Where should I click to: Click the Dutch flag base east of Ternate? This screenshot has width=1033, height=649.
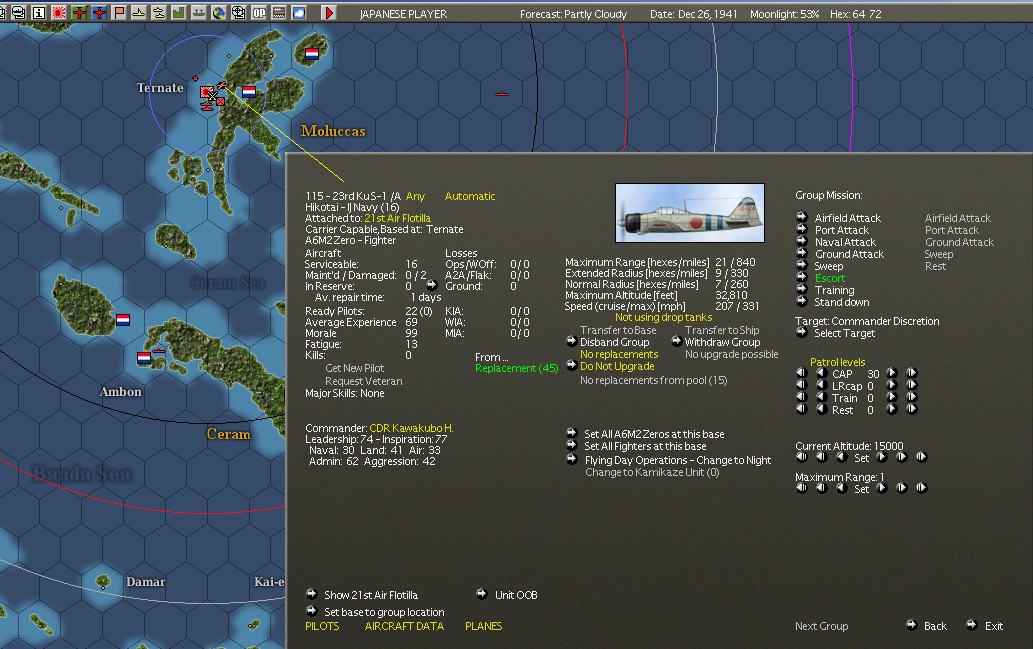click(249, 92)
